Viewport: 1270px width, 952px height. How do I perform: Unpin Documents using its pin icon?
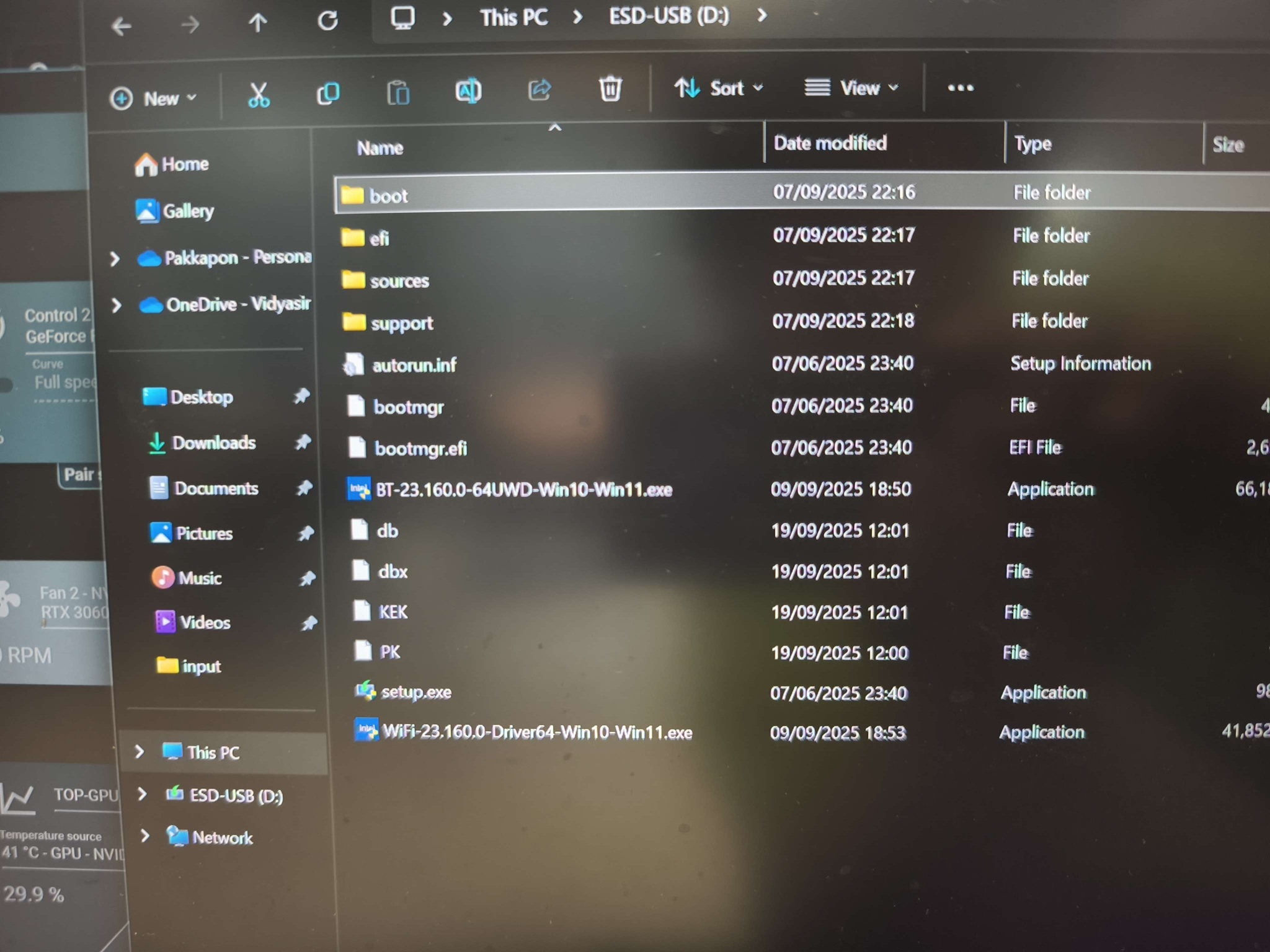tap(304, 488)
